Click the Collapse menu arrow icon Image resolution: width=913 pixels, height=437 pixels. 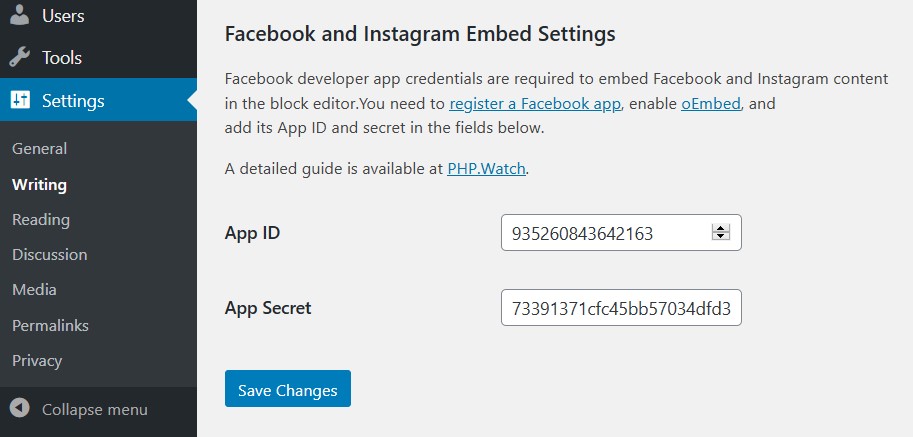pyautogui.click(x=20, y=408)
